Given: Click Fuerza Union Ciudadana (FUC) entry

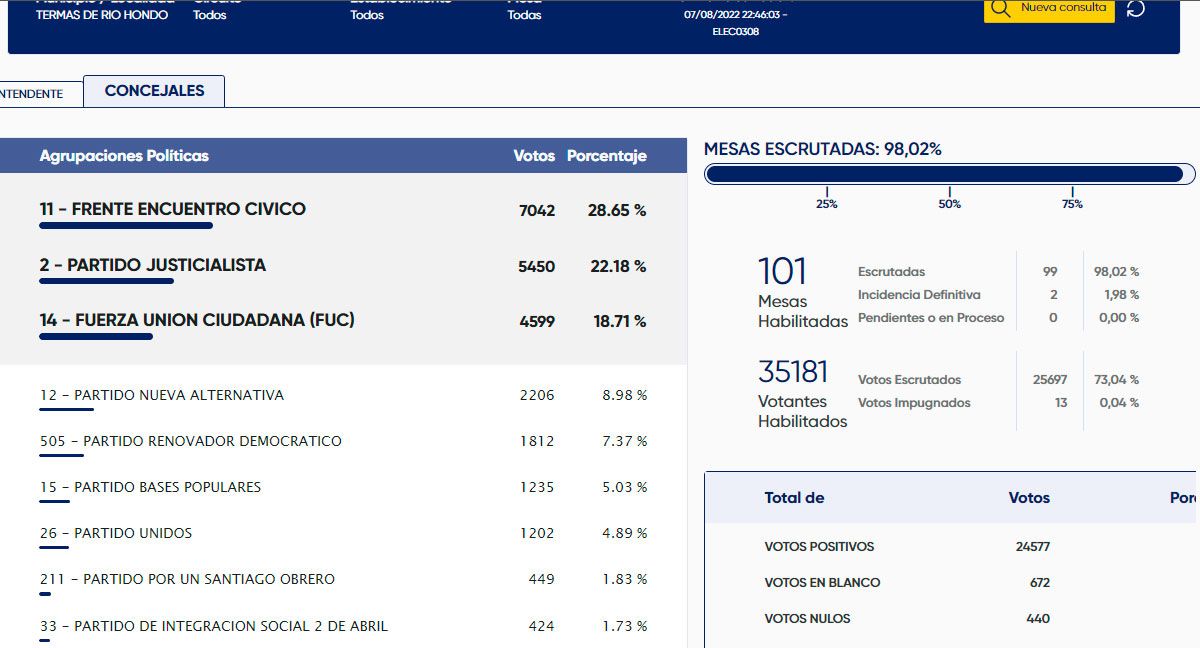Looking at the screenshot, I should [197, 320].
